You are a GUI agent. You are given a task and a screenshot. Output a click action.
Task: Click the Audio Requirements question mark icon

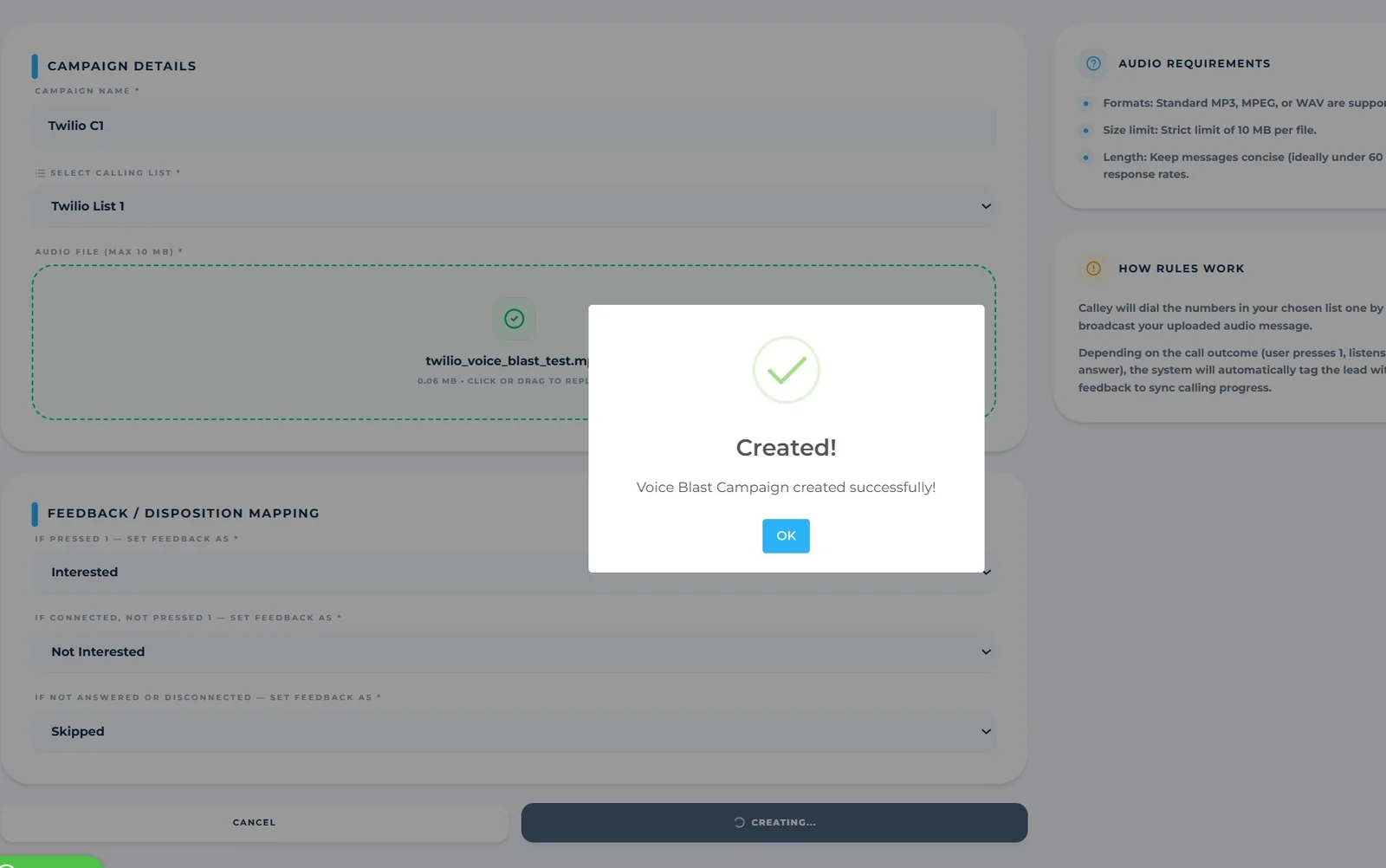pos(1093,63)
